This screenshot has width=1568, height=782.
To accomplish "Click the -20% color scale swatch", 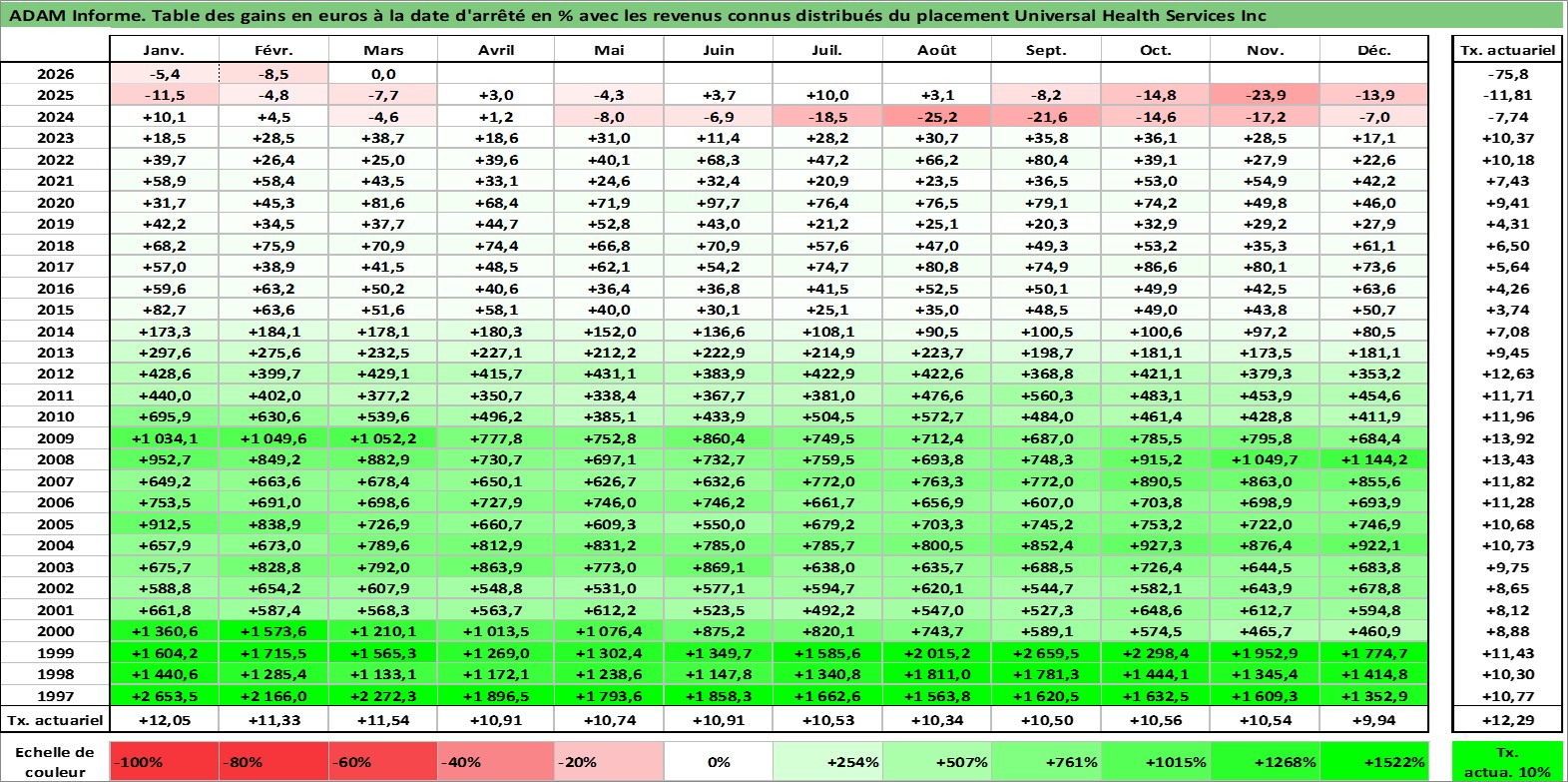I will (608, 761).
